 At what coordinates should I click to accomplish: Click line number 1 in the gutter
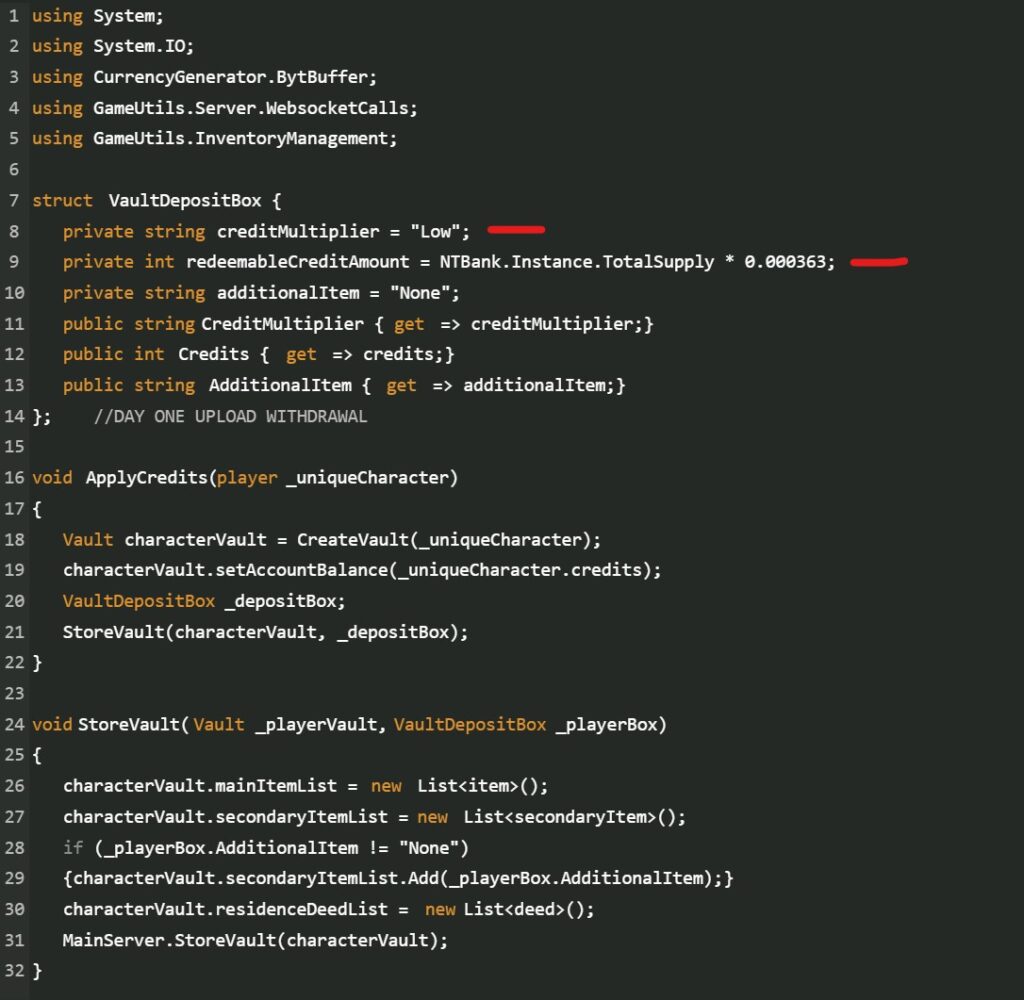[x=14, y=16]
